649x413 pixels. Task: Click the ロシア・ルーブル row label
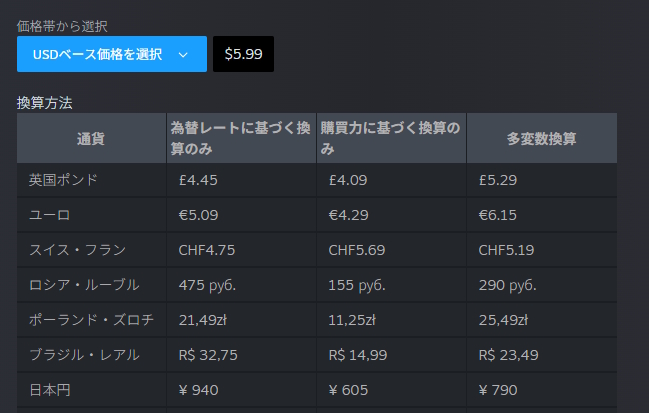[x=84, y=285]
